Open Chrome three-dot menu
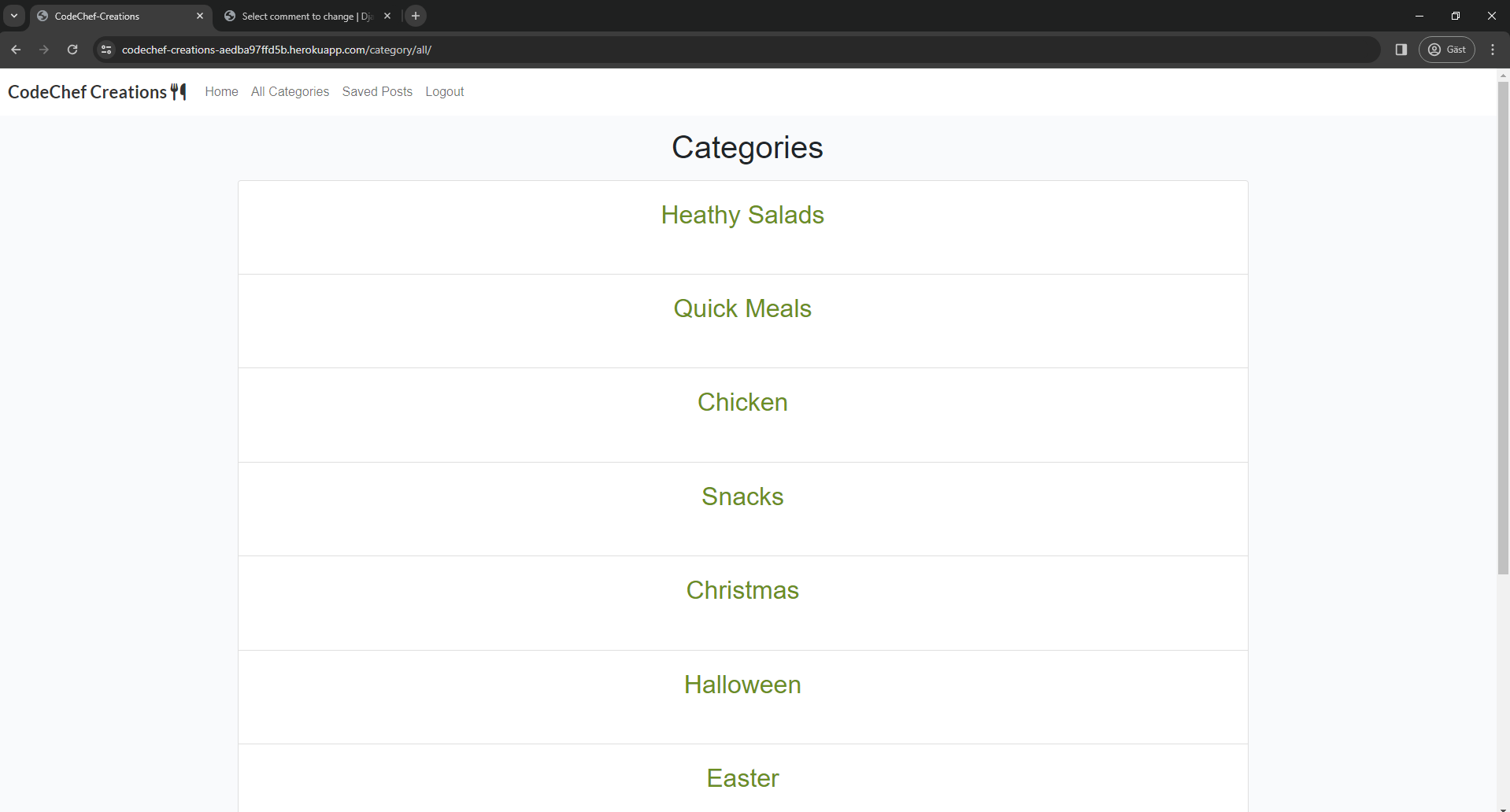Screen dimensions: 1510x812 tap(1493, 50)
